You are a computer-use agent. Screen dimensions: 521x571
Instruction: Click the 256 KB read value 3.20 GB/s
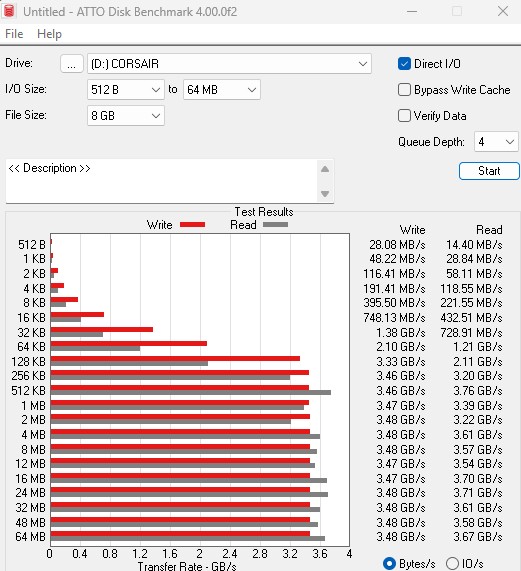tap(478, 375)
